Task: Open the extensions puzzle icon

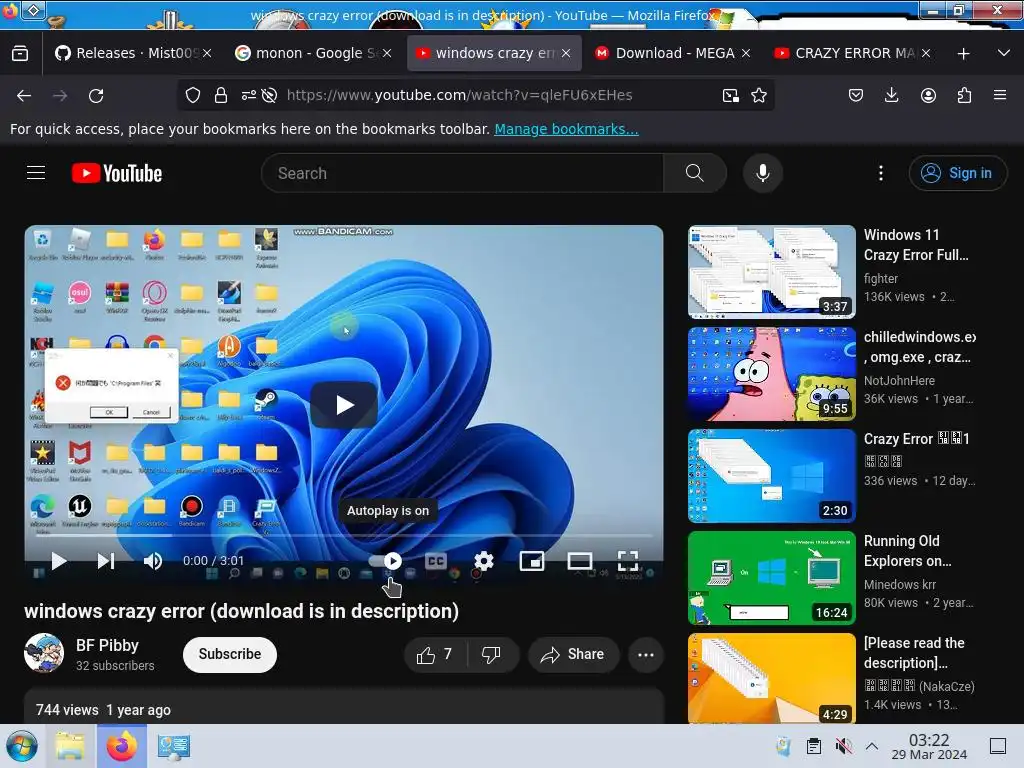Action: 964,95
